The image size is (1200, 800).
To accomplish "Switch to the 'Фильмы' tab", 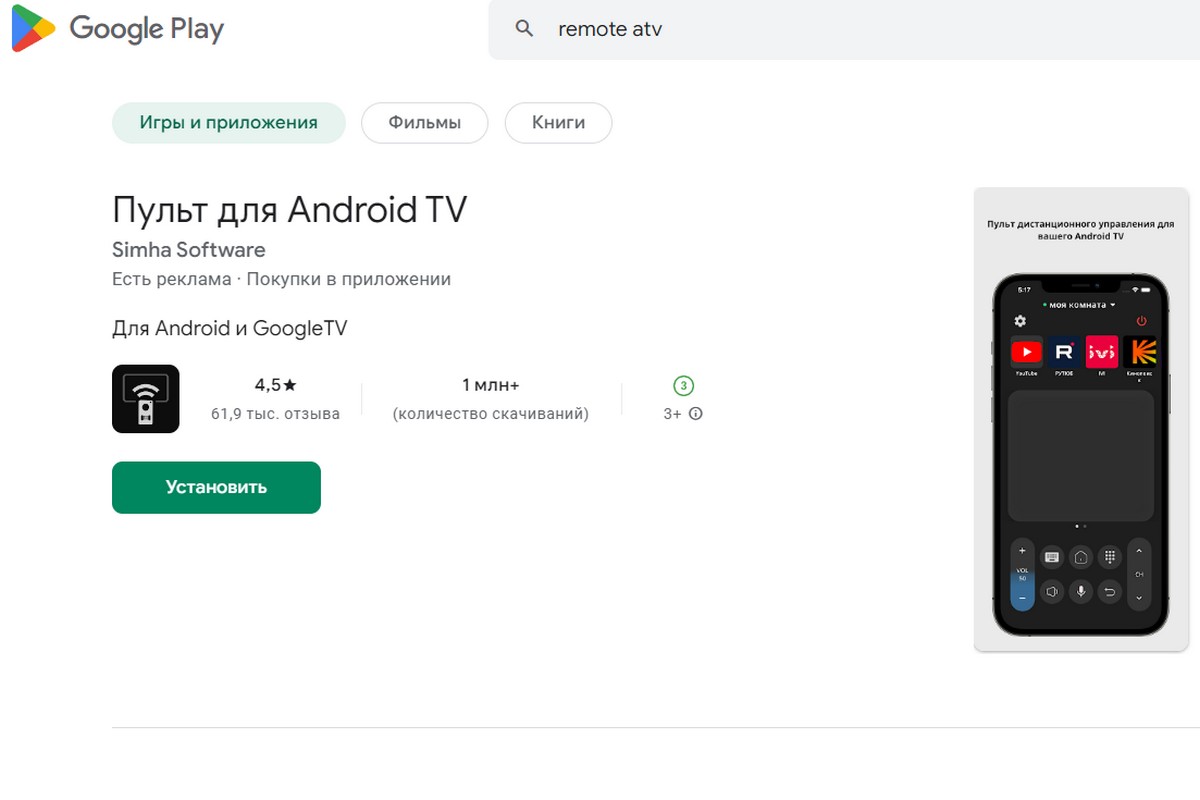I will pyautogui.click(x=424, y=123).
